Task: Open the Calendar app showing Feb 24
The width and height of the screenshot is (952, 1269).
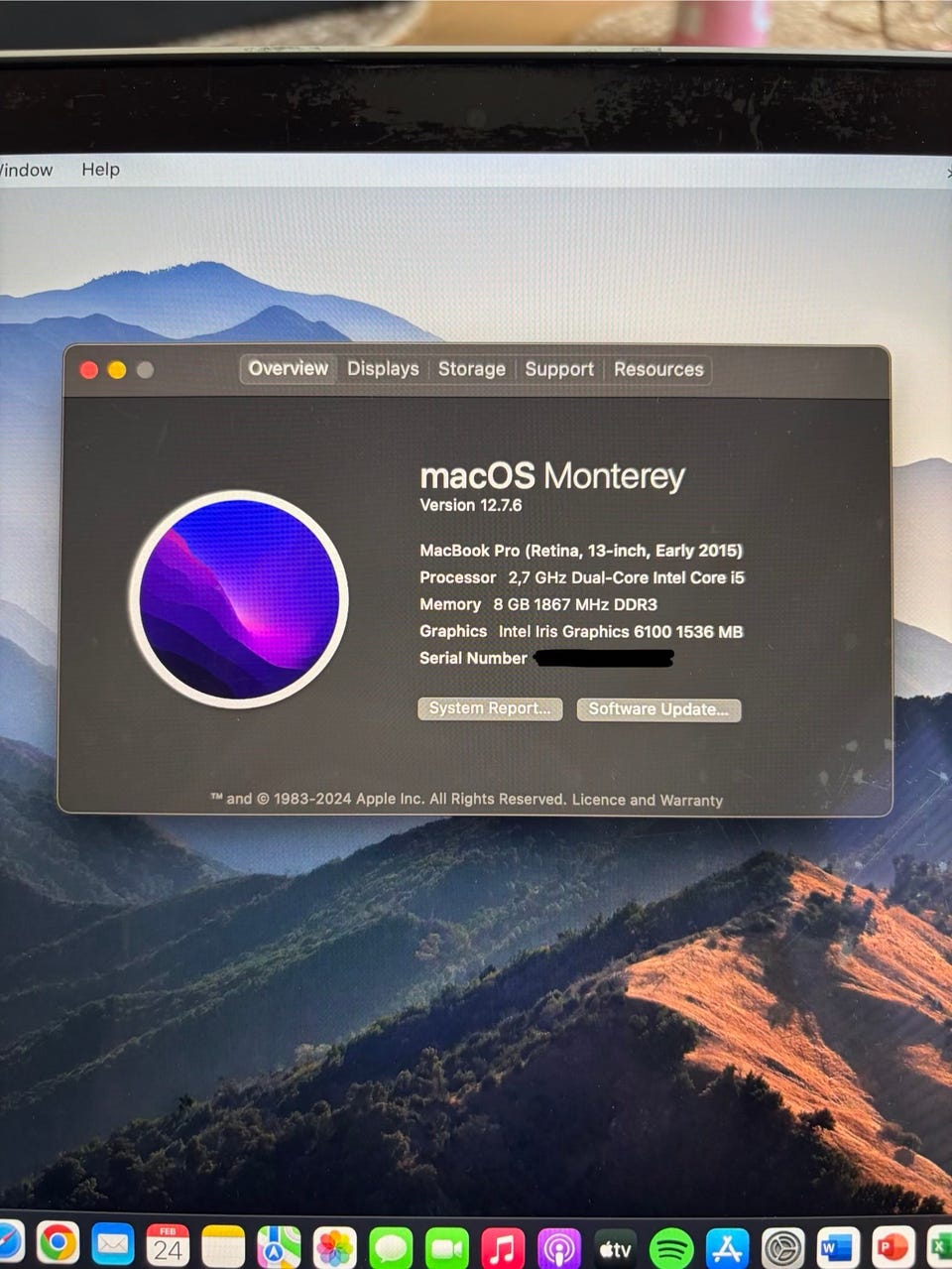Action: point(168,1244)
